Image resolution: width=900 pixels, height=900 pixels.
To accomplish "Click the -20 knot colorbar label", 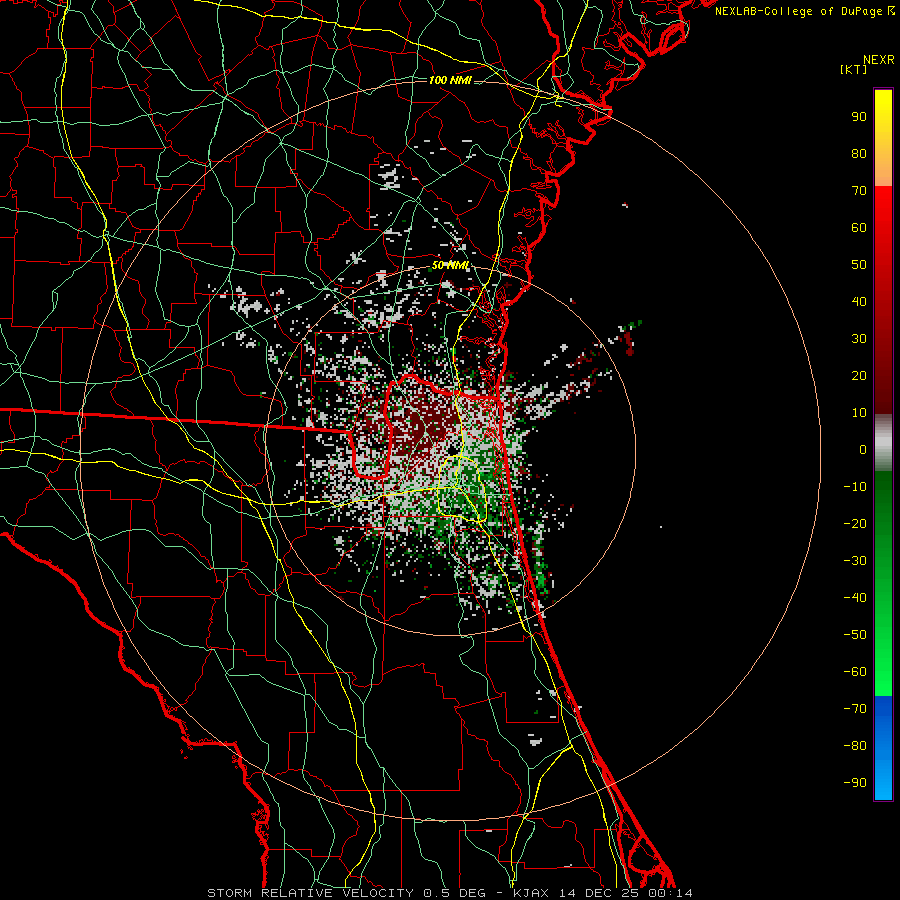I will (x=855, y=524).
